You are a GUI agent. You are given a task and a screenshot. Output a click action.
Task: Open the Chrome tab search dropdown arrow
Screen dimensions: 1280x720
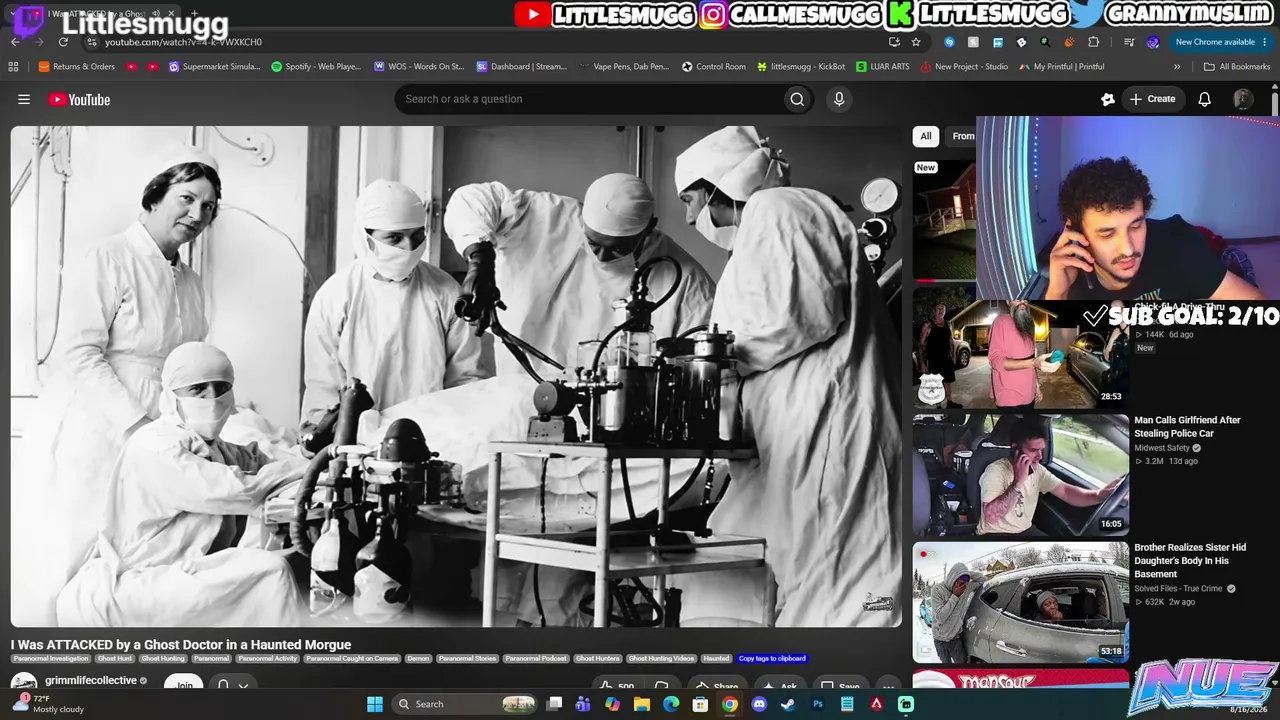[x=14, y=15]
